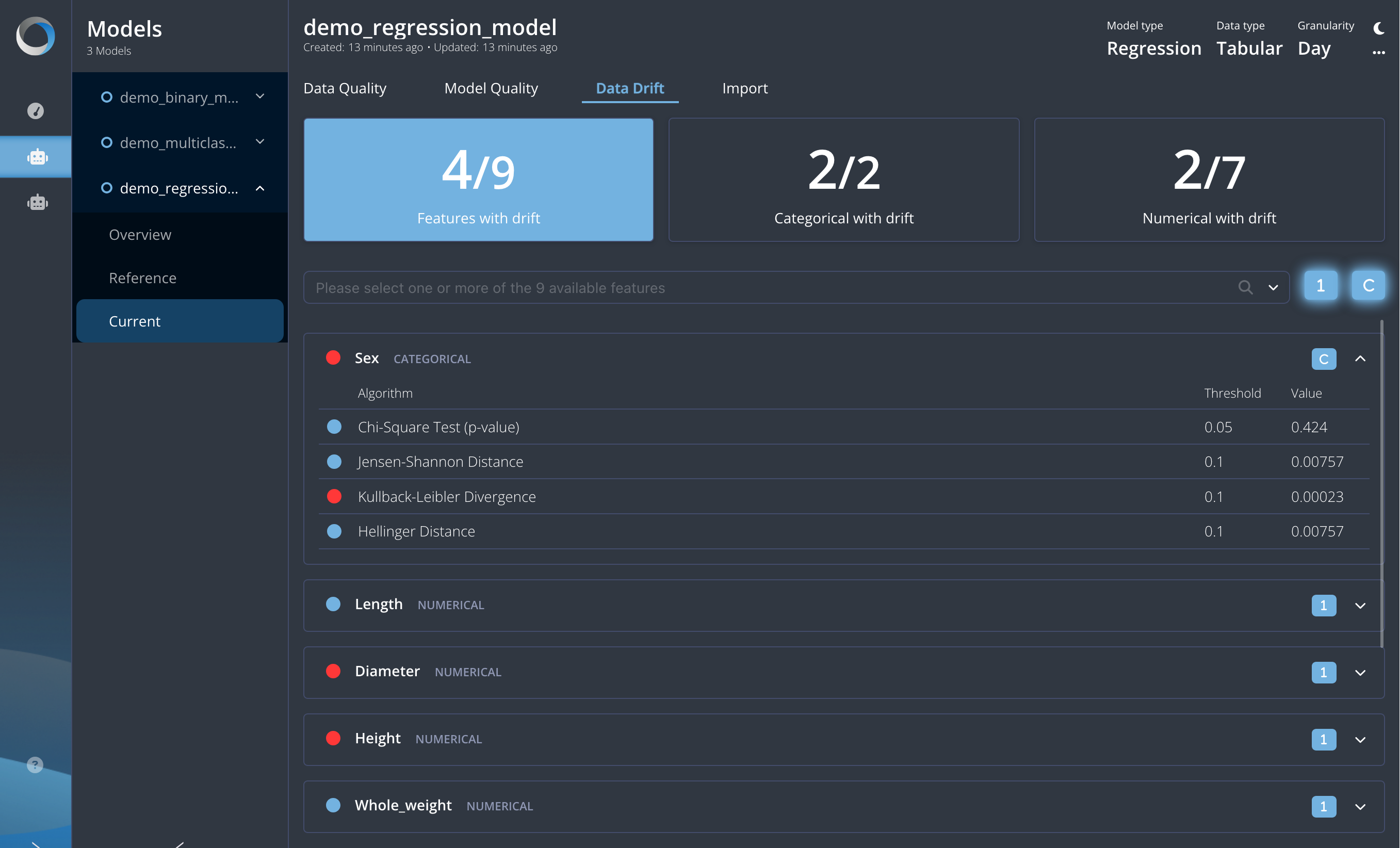Click the app logo in the sidebar
The width and height of the screenshot is (1400, 848).
point(35,36)
